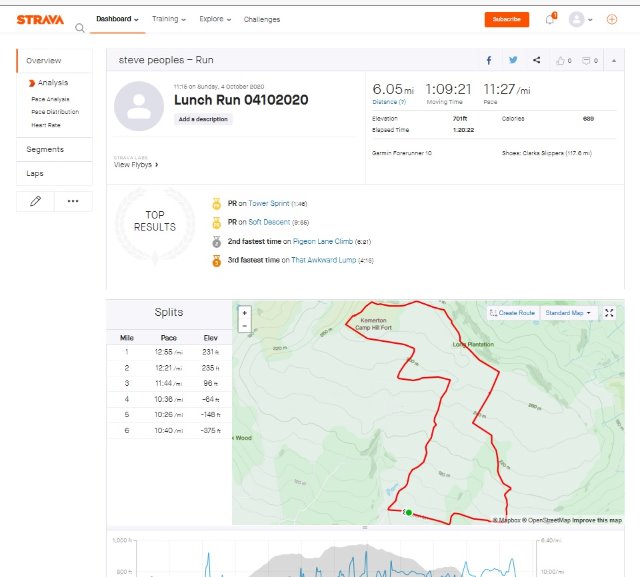Viewport: 640px width, 577px height.
Task: Toggle the map fullscreen view
Action: (609, 313)
